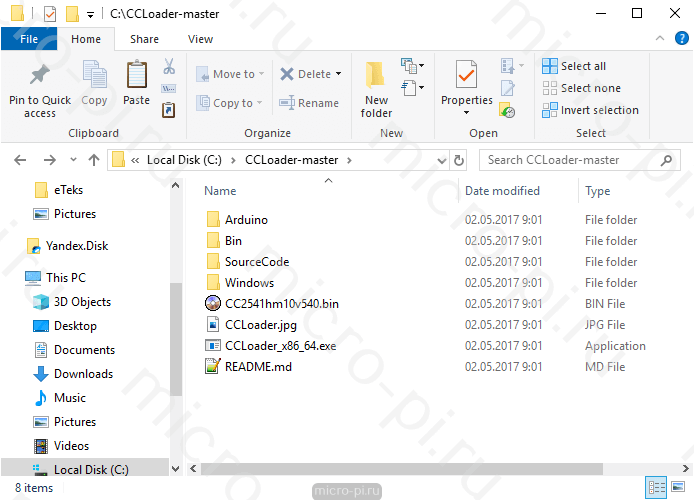
Task: Click the New folder icon
Action: pos(376,76)
